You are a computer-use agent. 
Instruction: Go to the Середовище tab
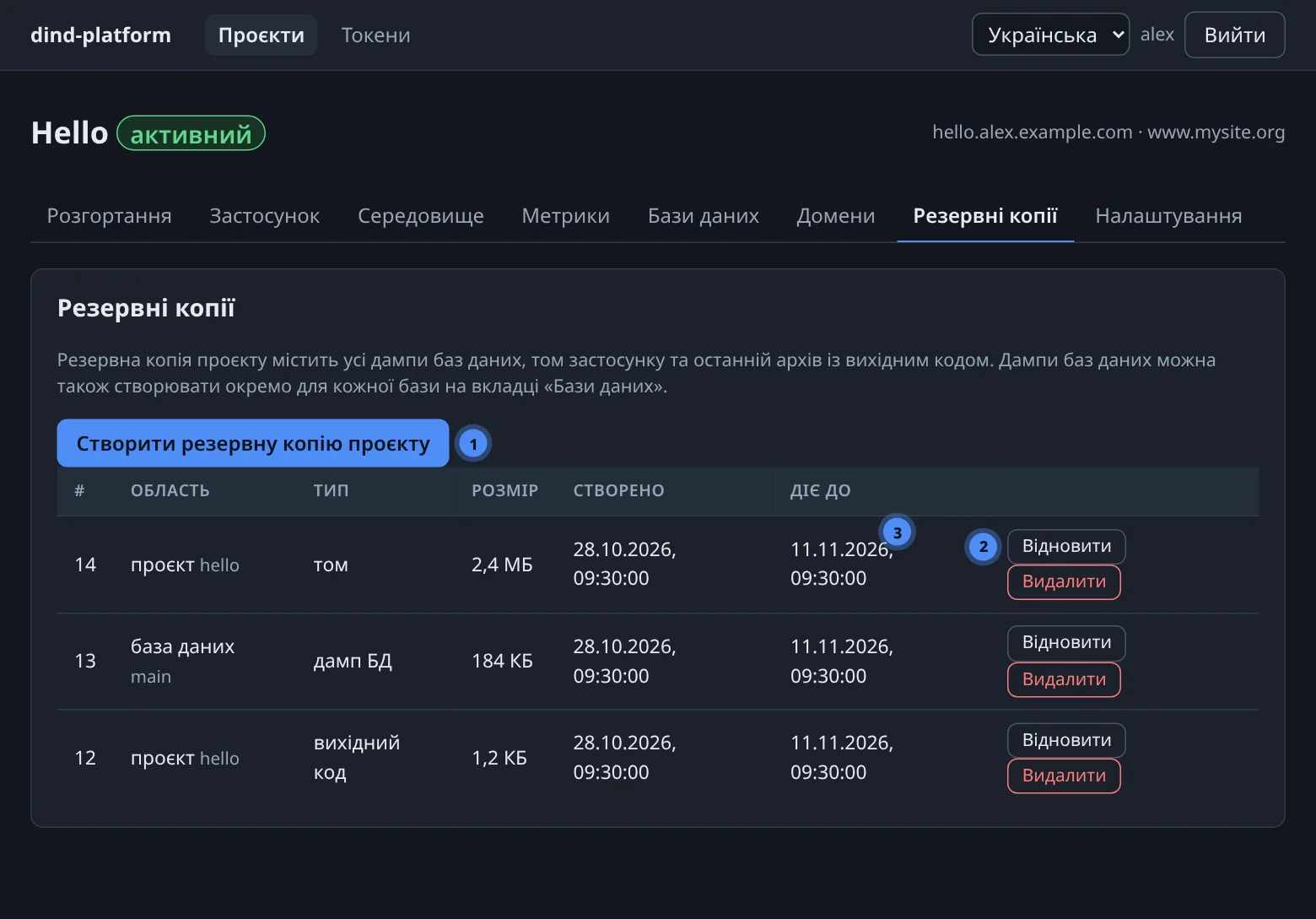tap(421, 216)
